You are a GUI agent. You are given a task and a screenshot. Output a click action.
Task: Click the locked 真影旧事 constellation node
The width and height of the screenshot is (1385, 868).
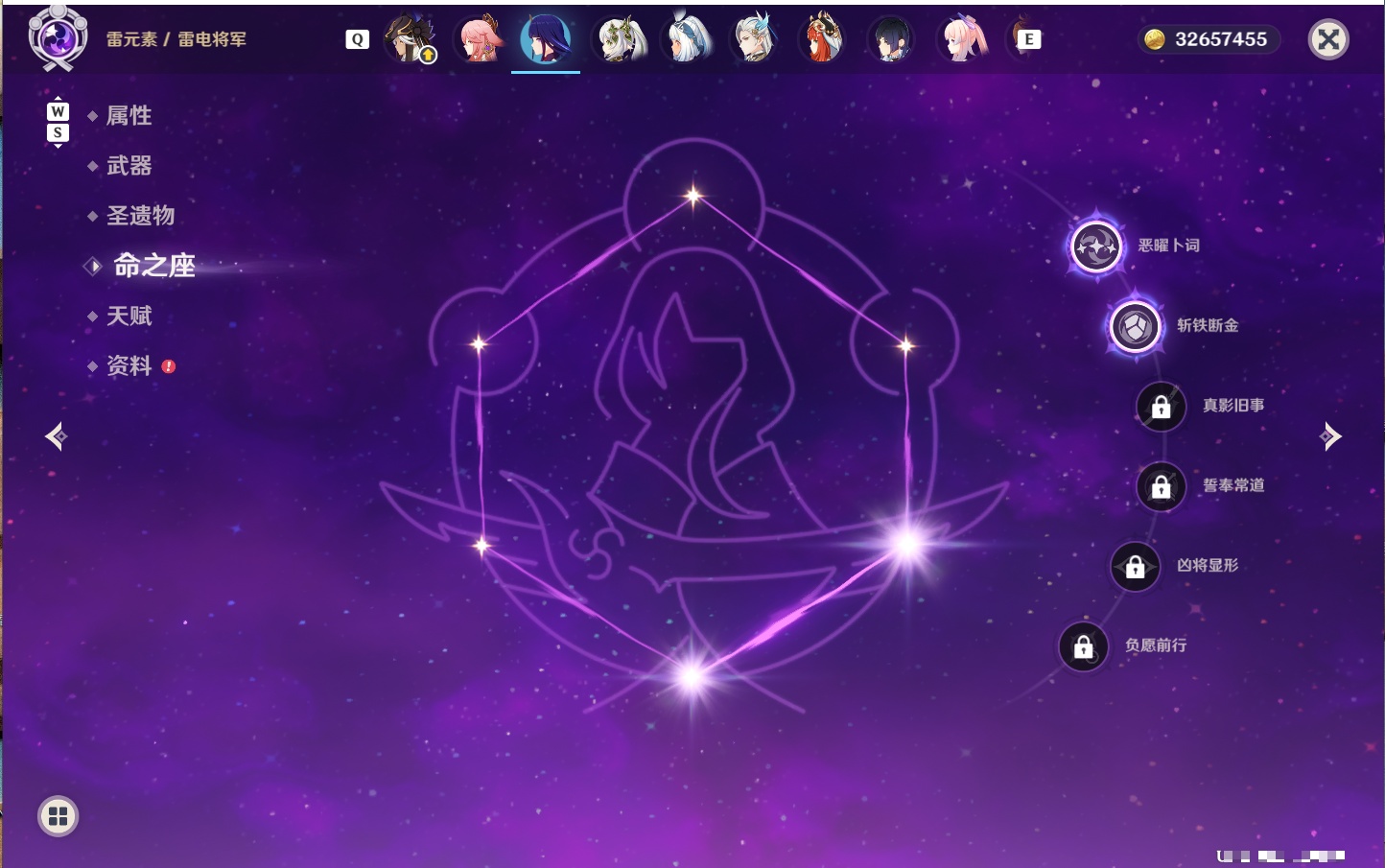point(1161,407)
